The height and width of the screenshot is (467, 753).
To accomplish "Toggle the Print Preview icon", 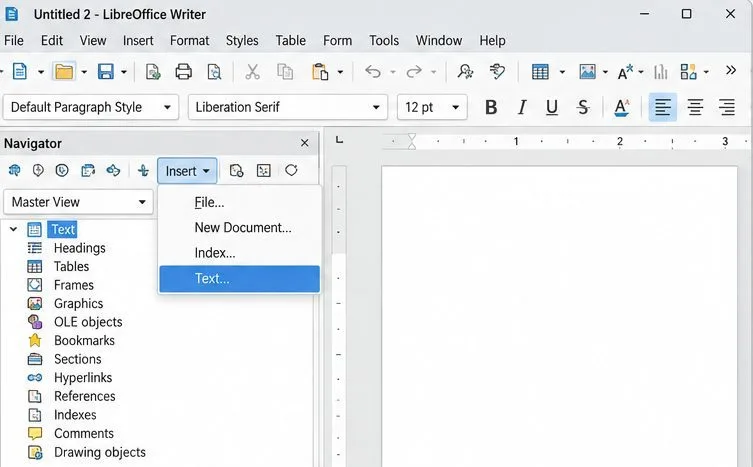I will pyautogui.click(x=214, y=72).
